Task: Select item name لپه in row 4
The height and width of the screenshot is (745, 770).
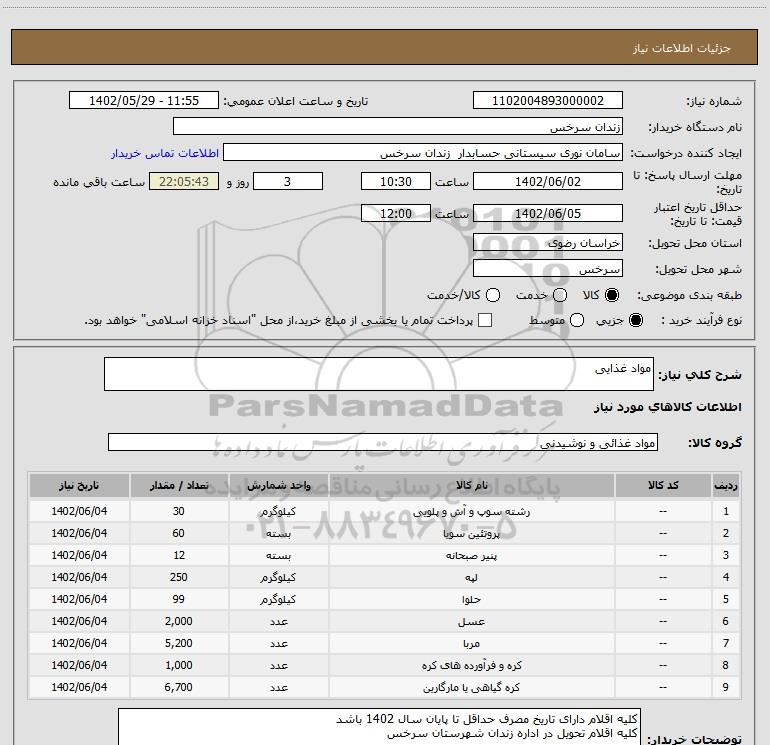Action: click(x=471, y=578)
